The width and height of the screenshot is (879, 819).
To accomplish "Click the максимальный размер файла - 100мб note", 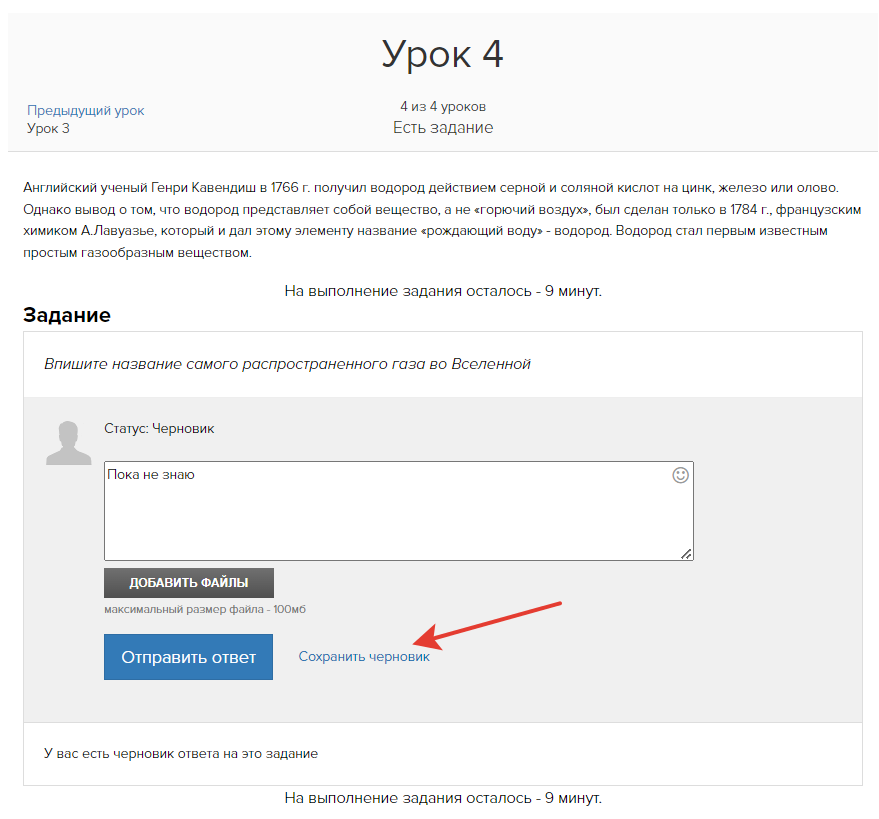I will pos(205,609).
